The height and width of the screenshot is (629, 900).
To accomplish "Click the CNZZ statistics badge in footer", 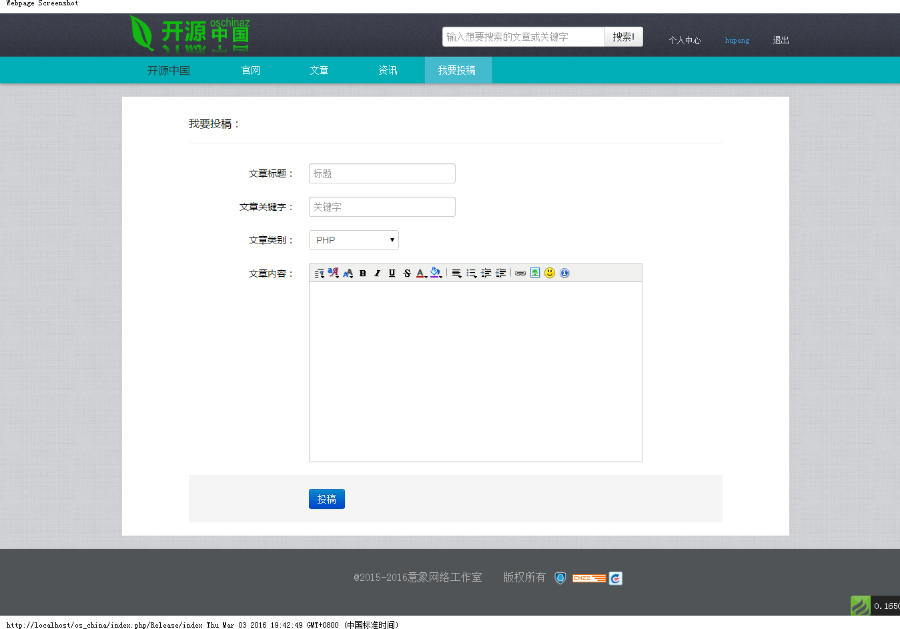I will pyautogui.click(x=588, y=578).
